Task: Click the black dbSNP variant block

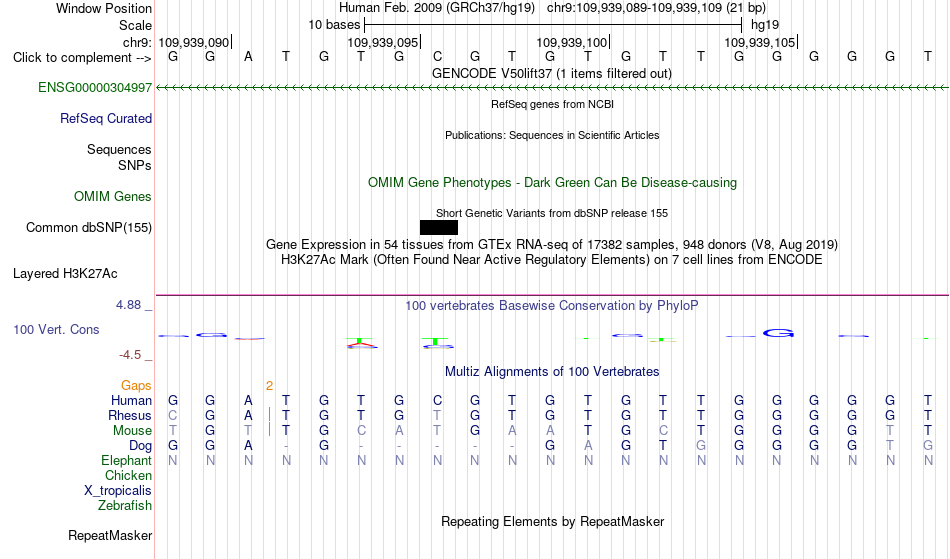Action: click(439, 228)
